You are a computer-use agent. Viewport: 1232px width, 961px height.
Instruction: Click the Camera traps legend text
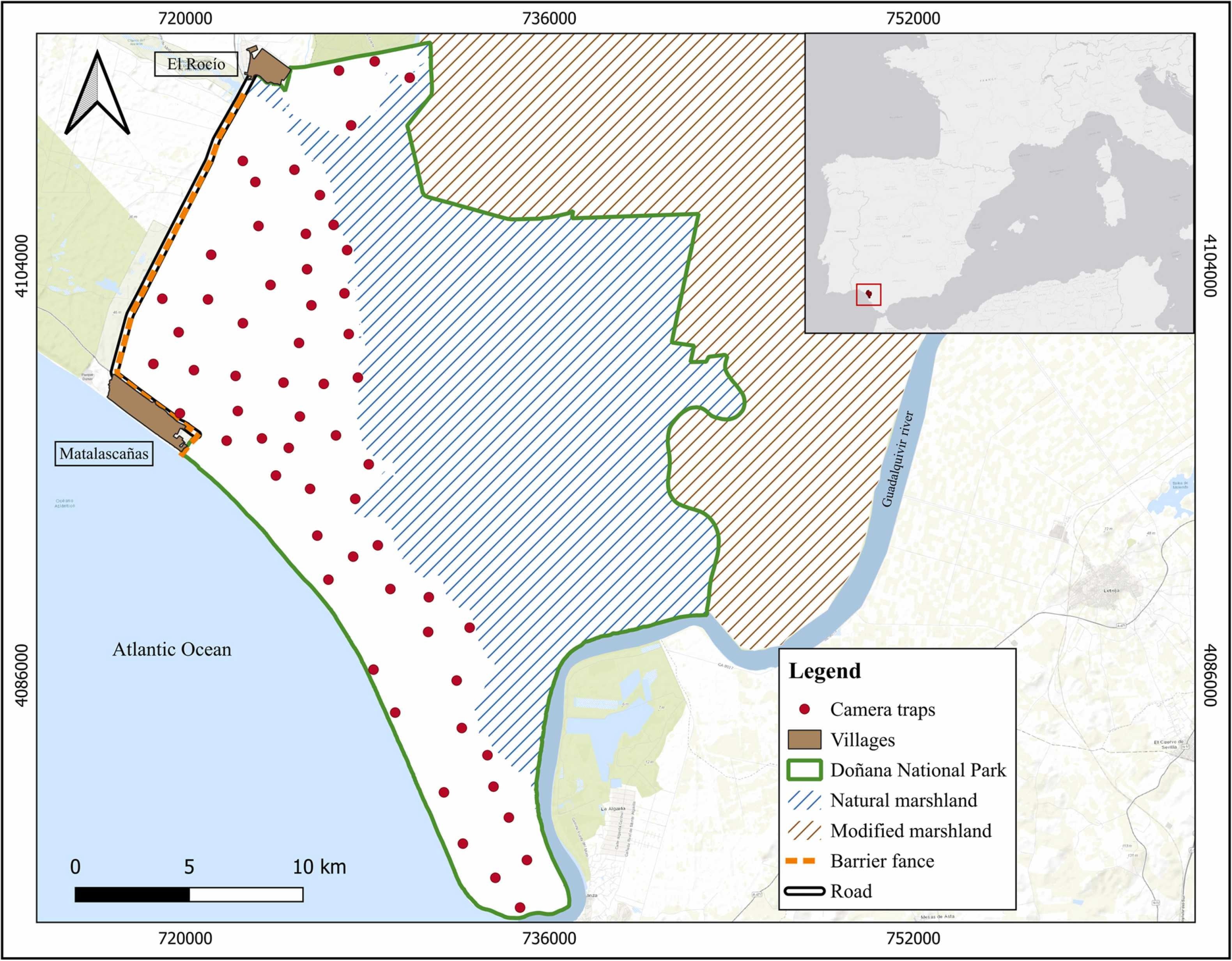pyautogui.click(x=882, y=710)
